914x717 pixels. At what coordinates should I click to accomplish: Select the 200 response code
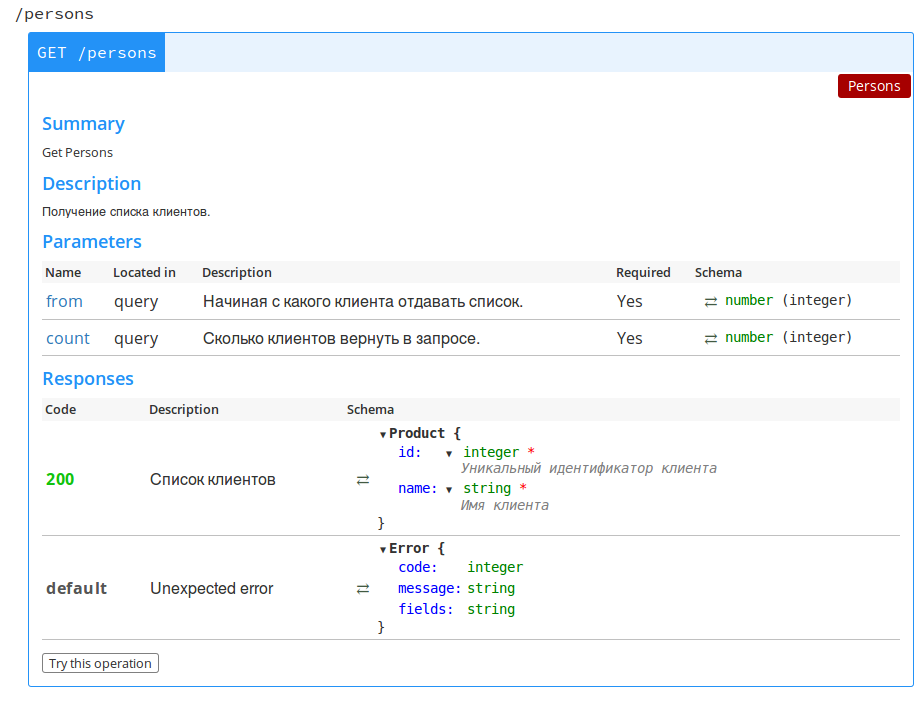click(59, 479)
